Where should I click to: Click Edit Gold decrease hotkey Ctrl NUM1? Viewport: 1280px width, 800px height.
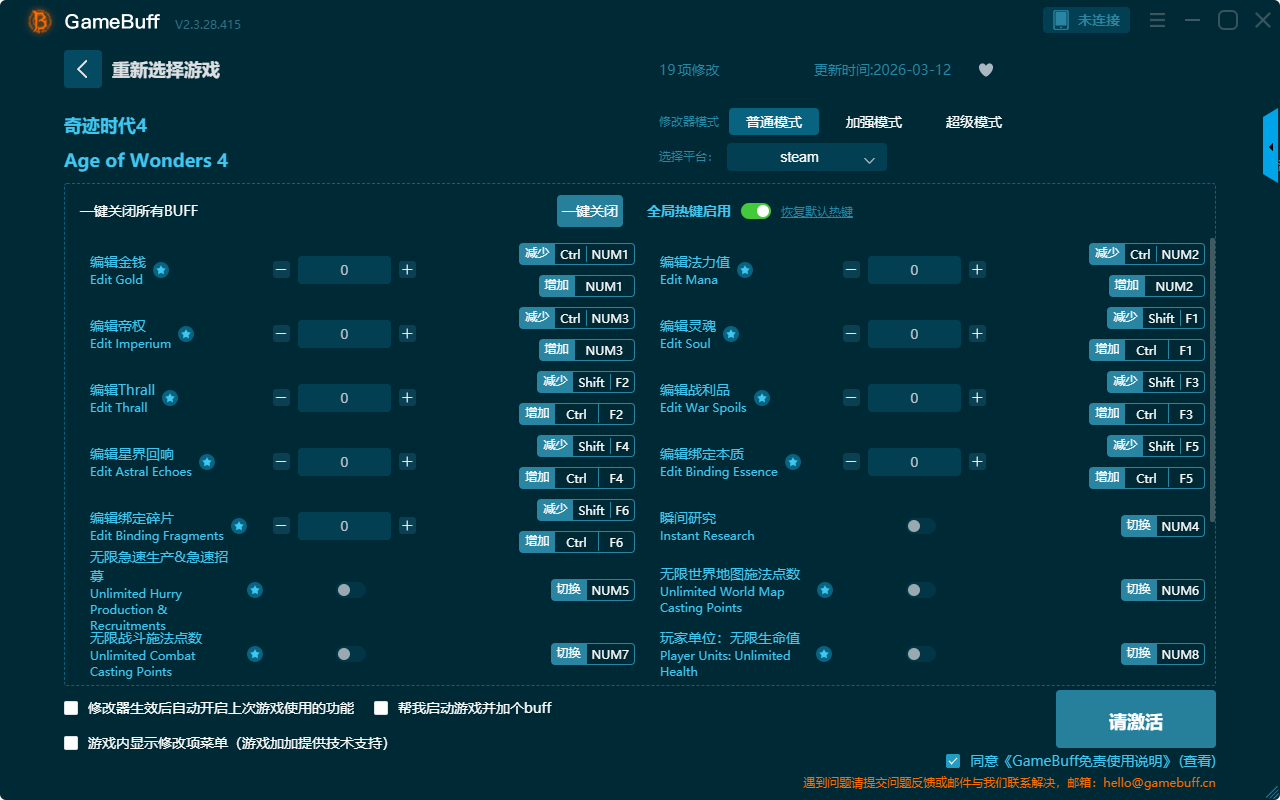(x=577, y=254)
